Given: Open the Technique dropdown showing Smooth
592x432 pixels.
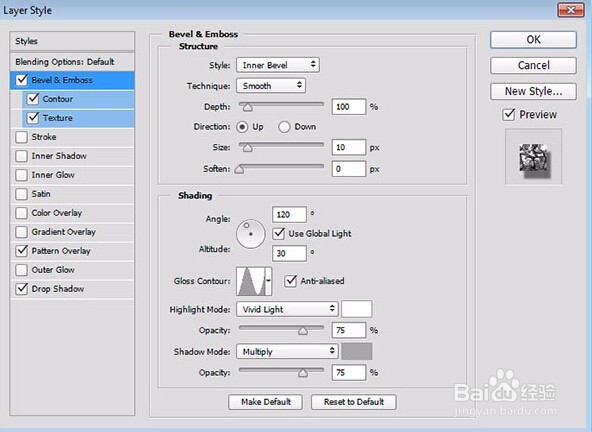Looking at the screenshot, I should pos(271,86).
